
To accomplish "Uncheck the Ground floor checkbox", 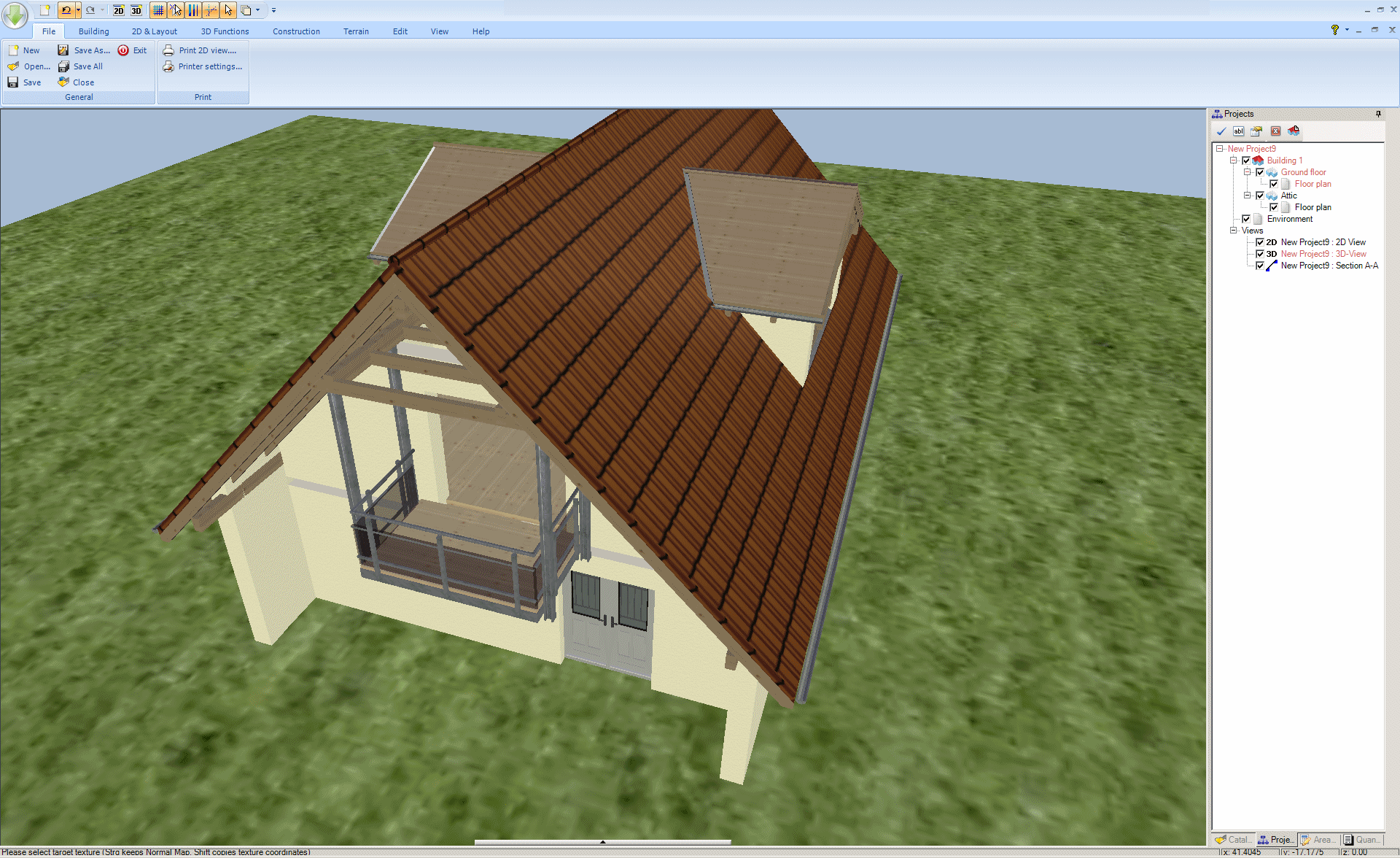I will [x=1260, y=172].
